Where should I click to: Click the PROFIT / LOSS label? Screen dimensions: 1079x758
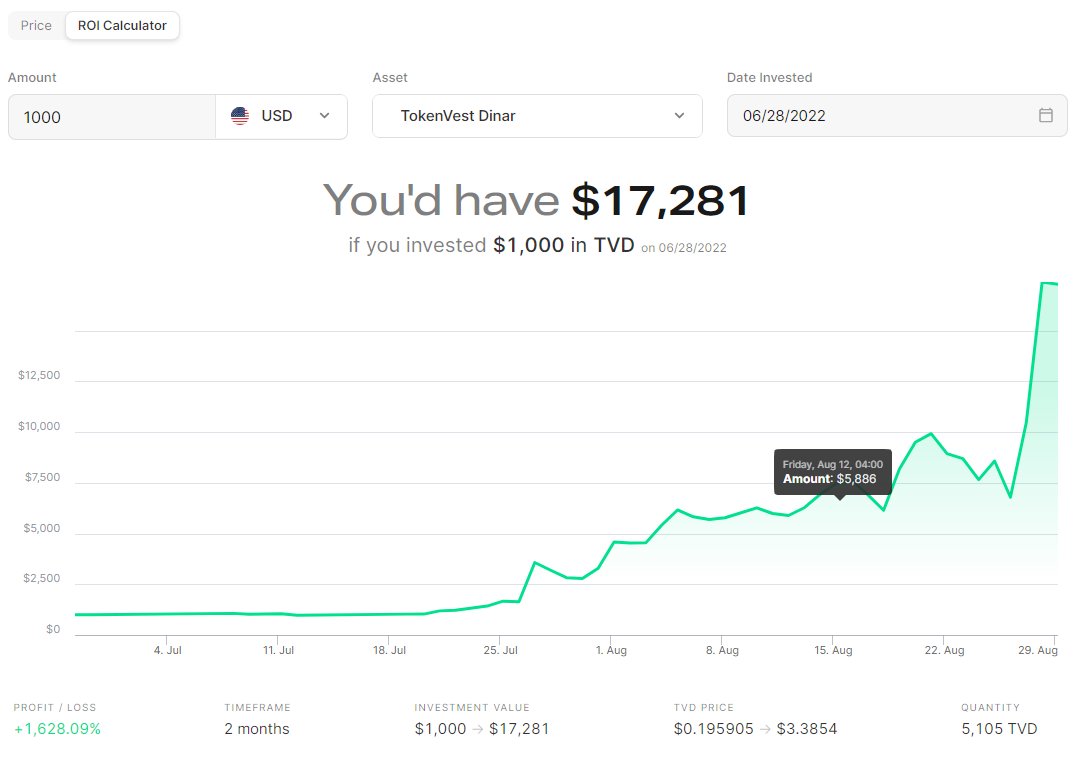[55, 708]
